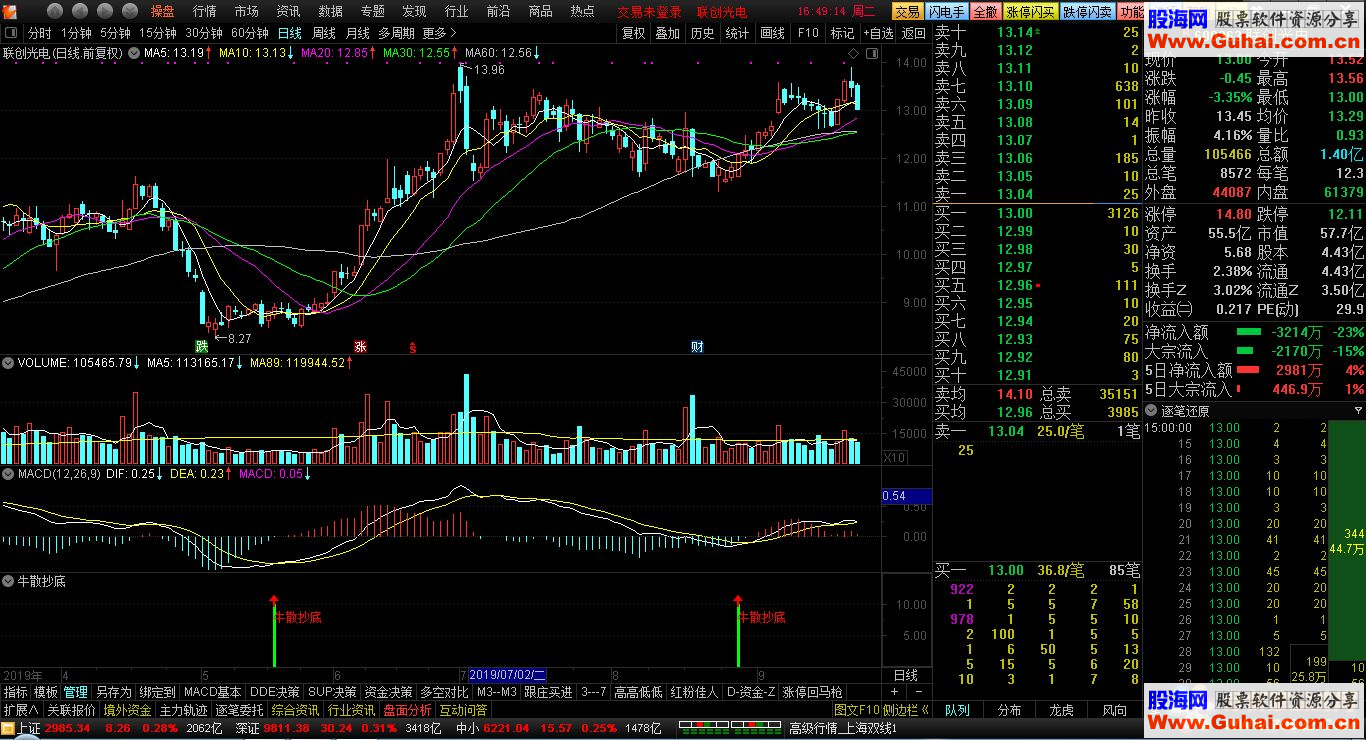Select the 30分钟 period
Viewport: 1366px width, 740px height.
pyautogui.click(x=203, y=32)
